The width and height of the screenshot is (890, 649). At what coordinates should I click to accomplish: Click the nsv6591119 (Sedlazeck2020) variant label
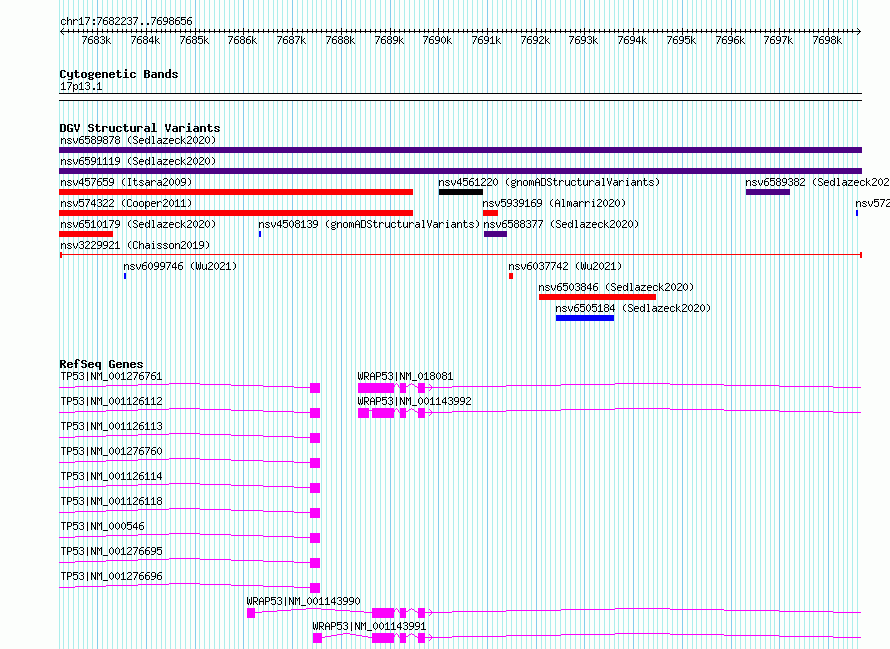pyautogui.click(x=138, y=161)
